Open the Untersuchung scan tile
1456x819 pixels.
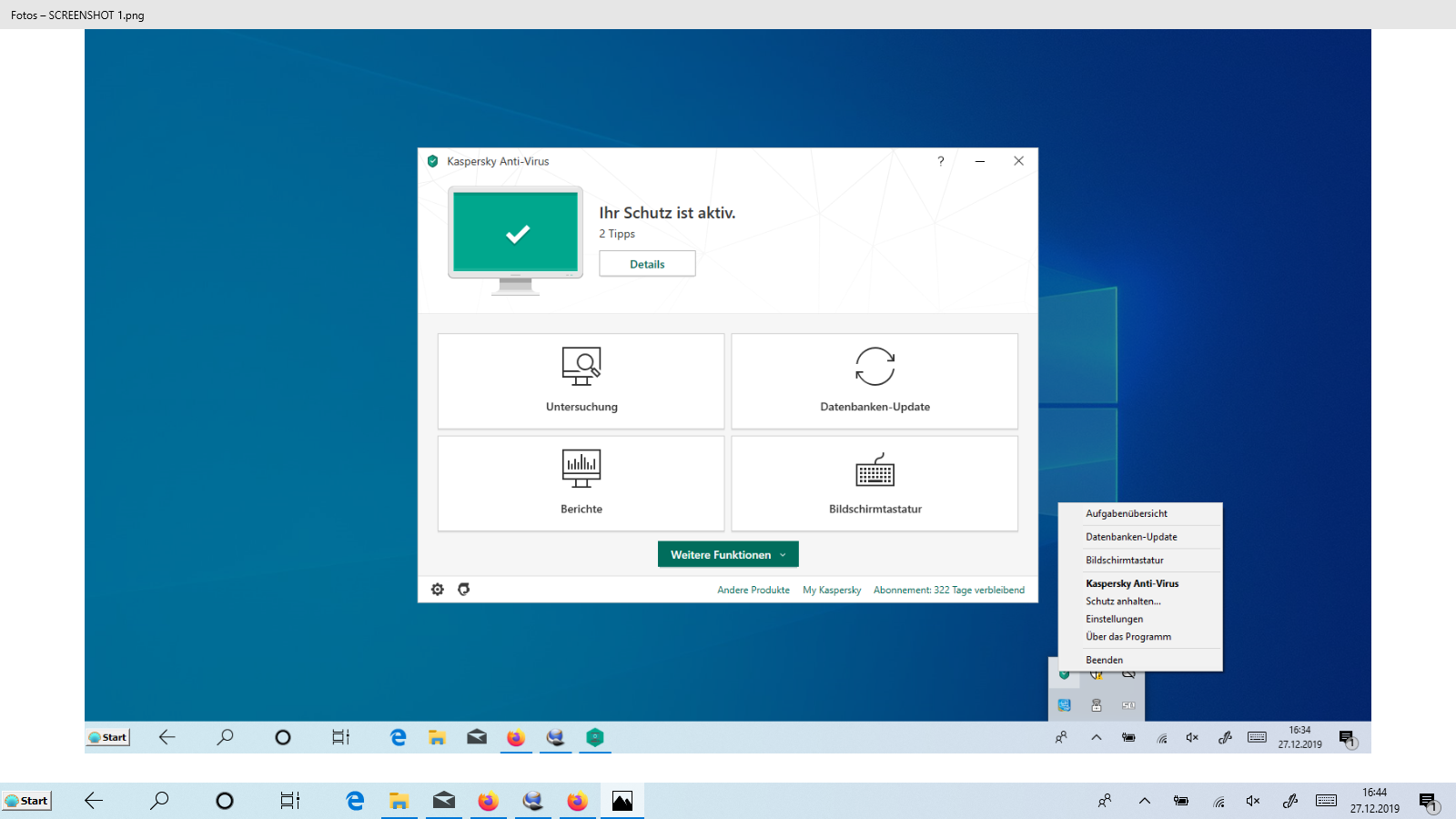click(x=581, y=380)
